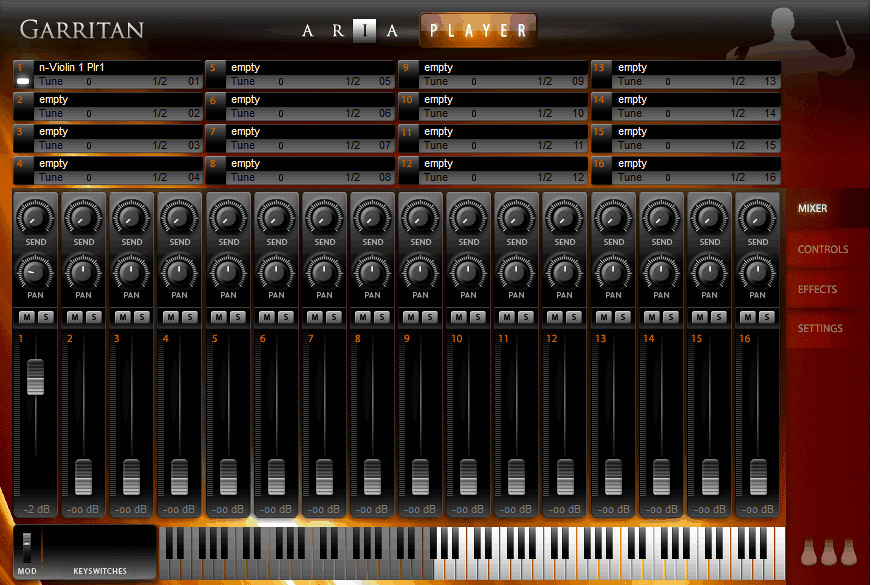The height and width of the screenshot is (585, 871).
Task: Click the -2 dB readout on channel 1
Action: (36, 509)
